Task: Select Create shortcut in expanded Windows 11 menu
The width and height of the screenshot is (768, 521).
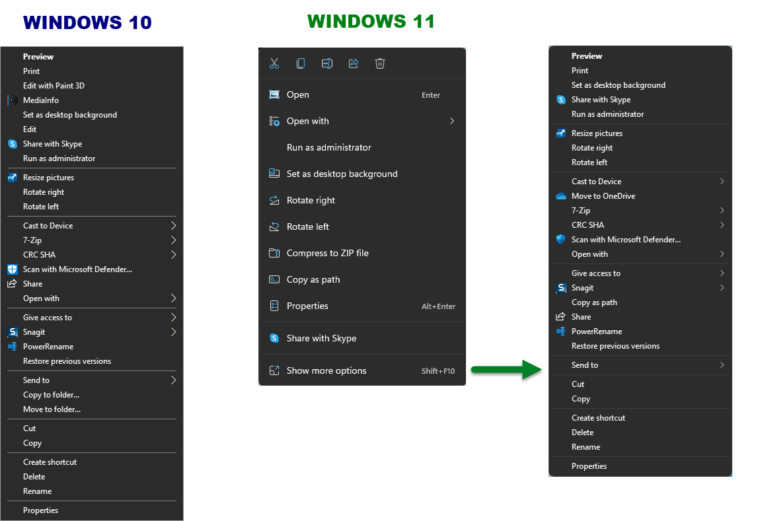Action: click(598, 418)
